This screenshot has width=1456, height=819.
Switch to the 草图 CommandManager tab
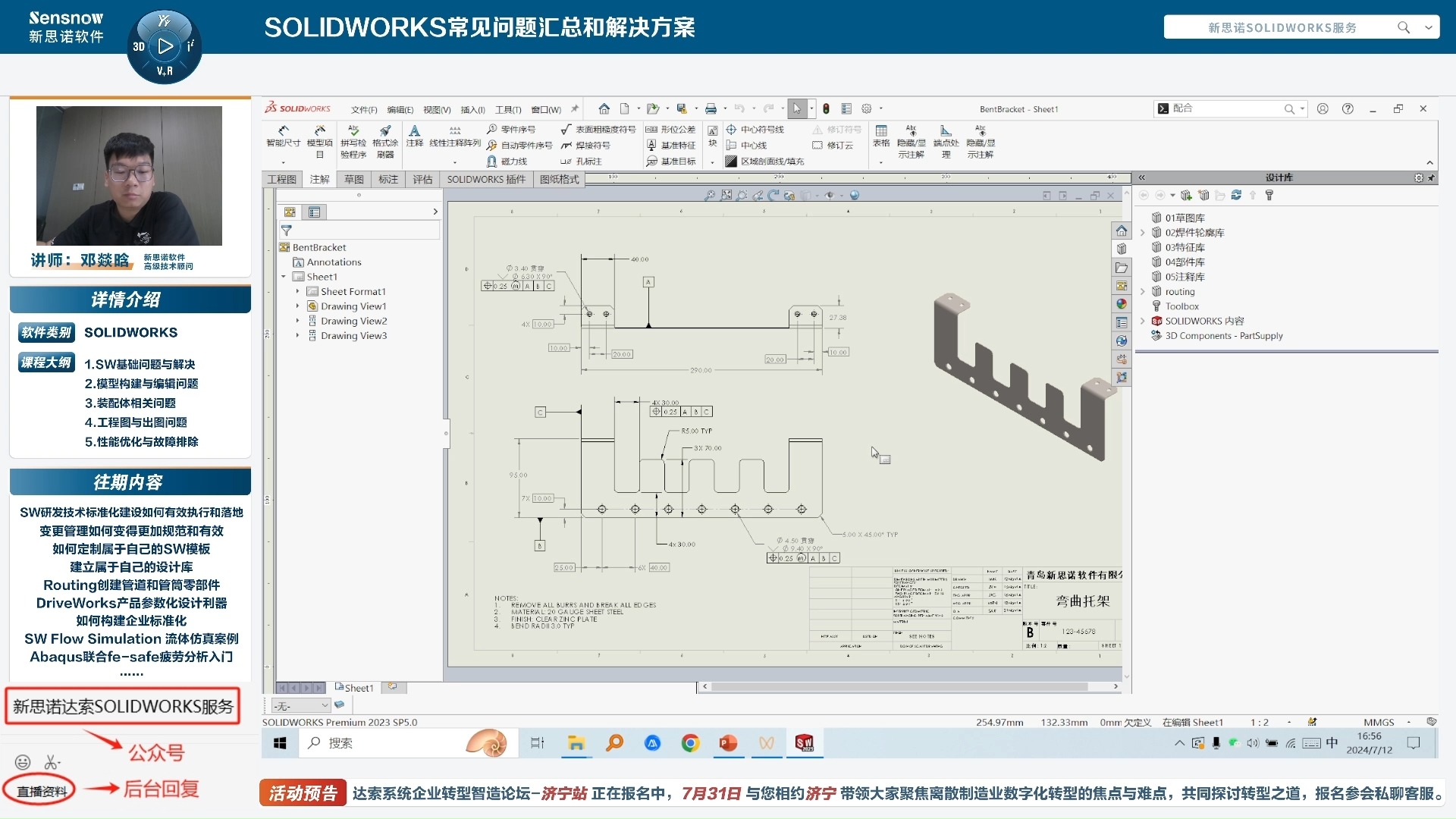(353, 179)
